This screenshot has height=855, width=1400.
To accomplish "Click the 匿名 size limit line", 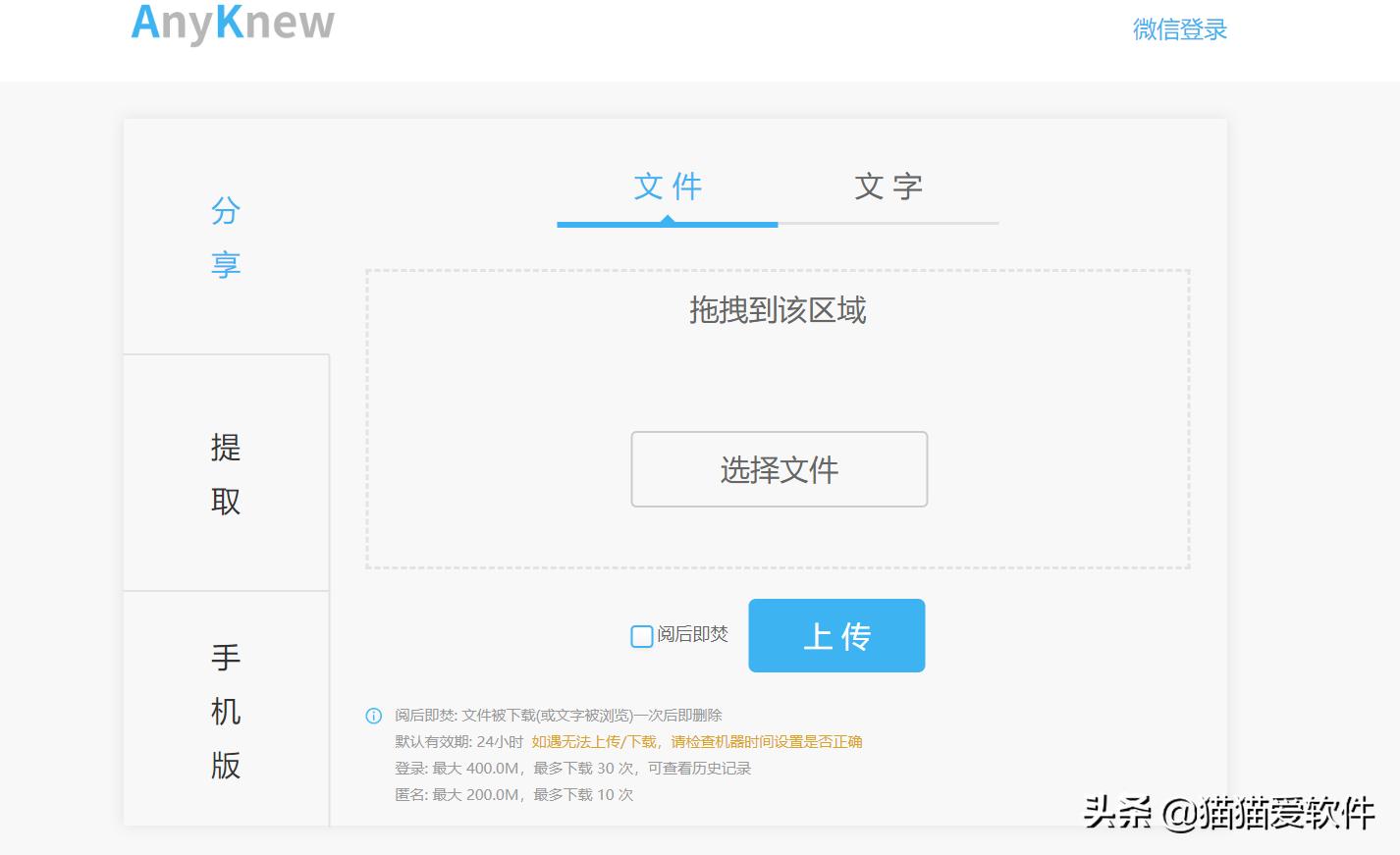I will point(514,795).
